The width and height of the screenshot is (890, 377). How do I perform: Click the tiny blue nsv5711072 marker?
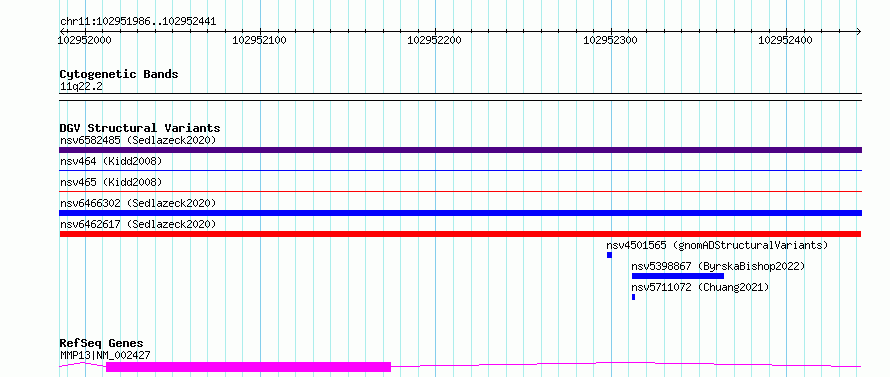633,297
